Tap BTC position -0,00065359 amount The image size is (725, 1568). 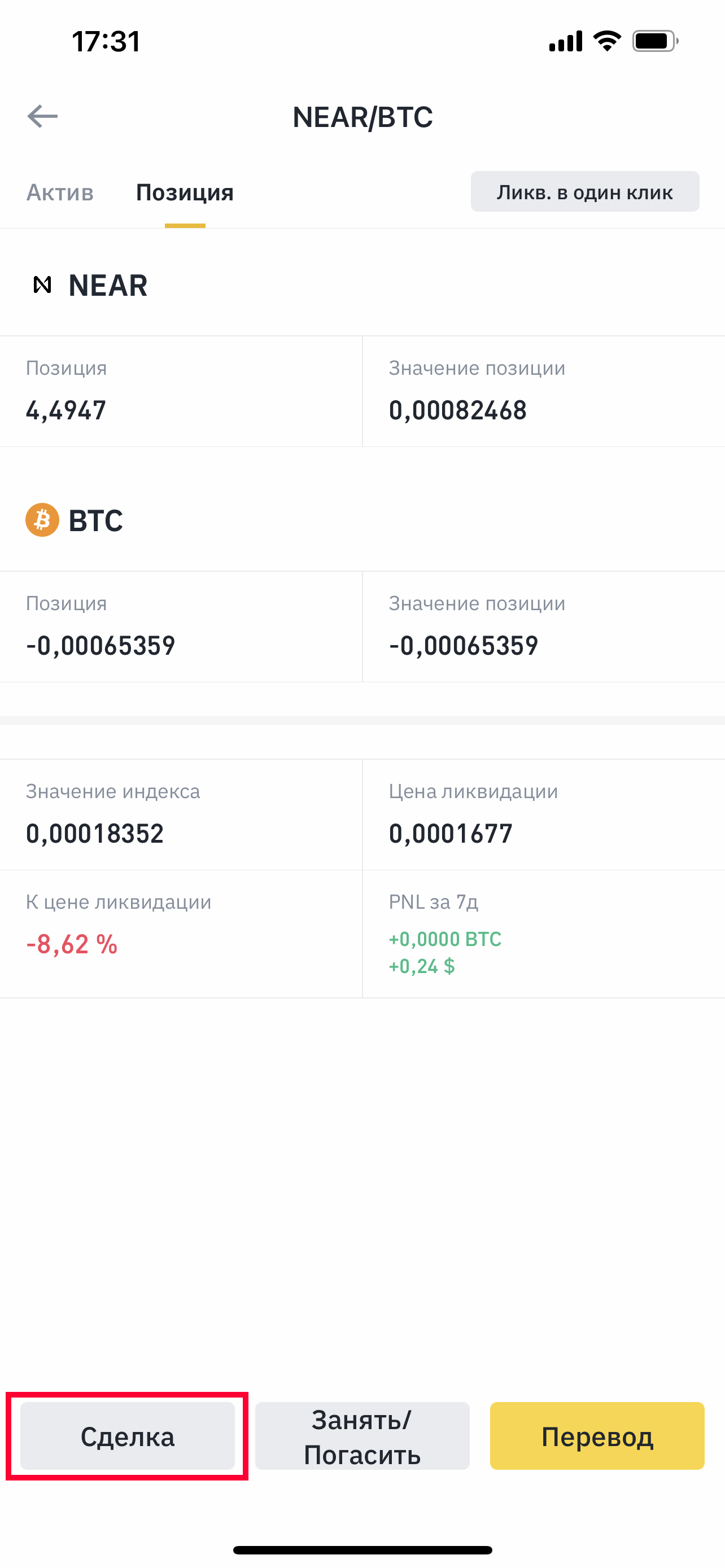(101, 645)
